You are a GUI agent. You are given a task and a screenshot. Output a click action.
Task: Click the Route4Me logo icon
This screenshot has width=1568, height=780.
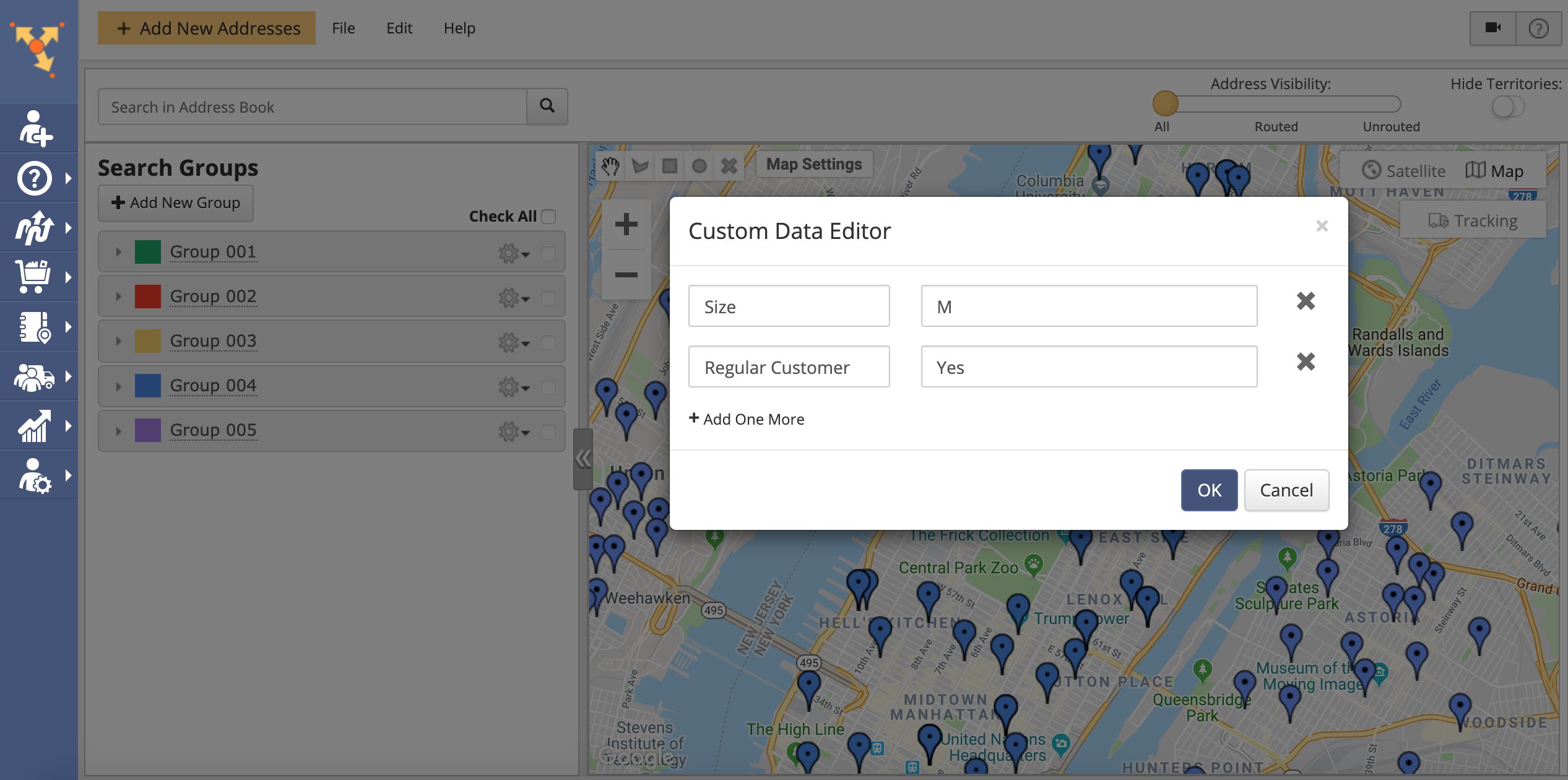coord(37,48)
